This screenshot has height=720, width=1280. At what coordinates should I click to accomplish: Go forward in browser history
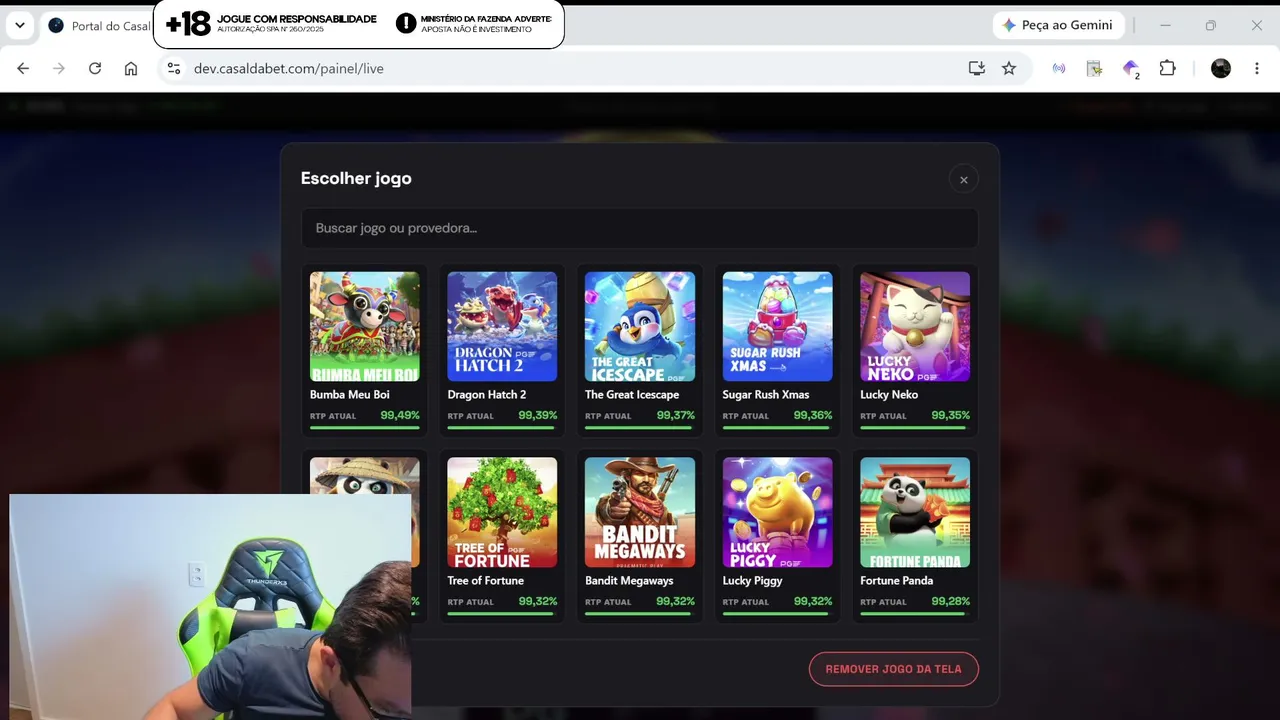tap(59, 68)
